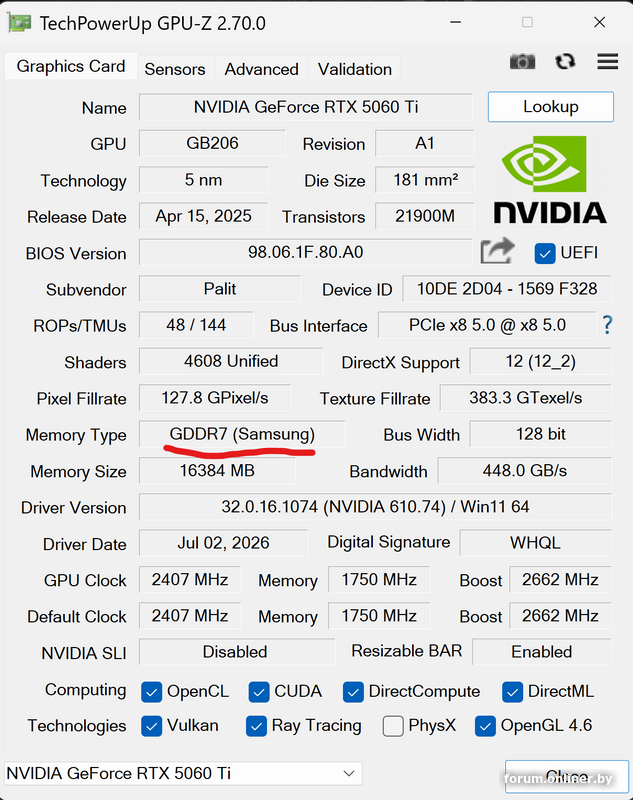633x800 pixels.
Task: Click the BIOS export share icon
Action: coord(497,251)
